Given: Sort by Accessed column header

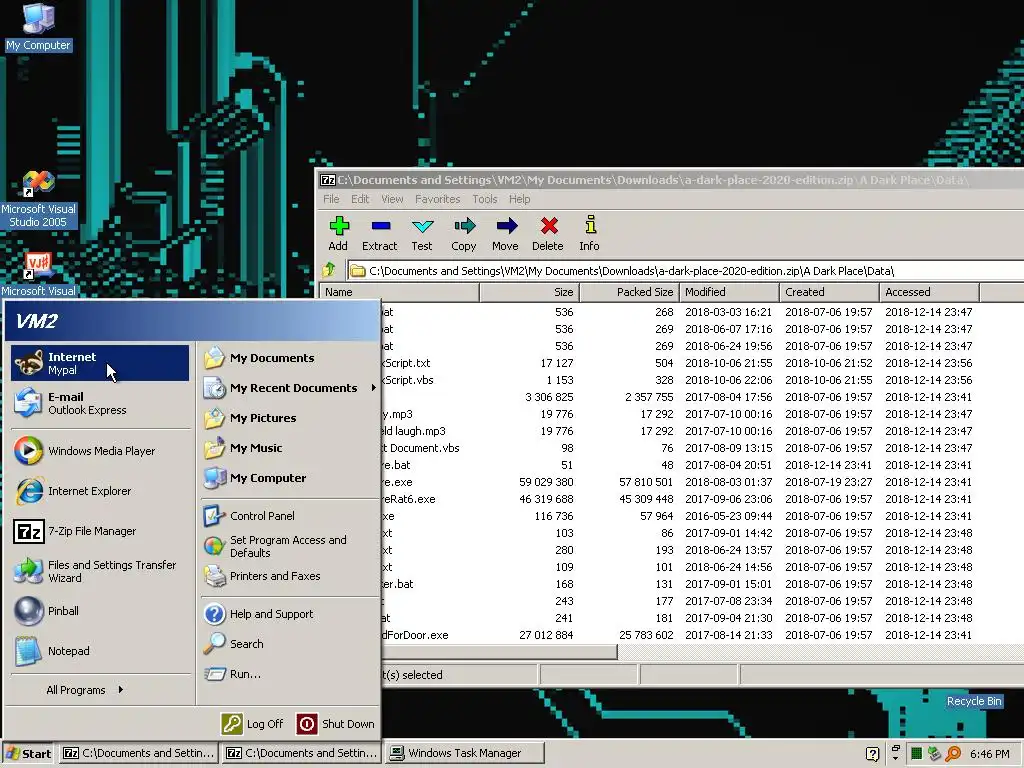Looking at the screenshot, I should (929, 293).
